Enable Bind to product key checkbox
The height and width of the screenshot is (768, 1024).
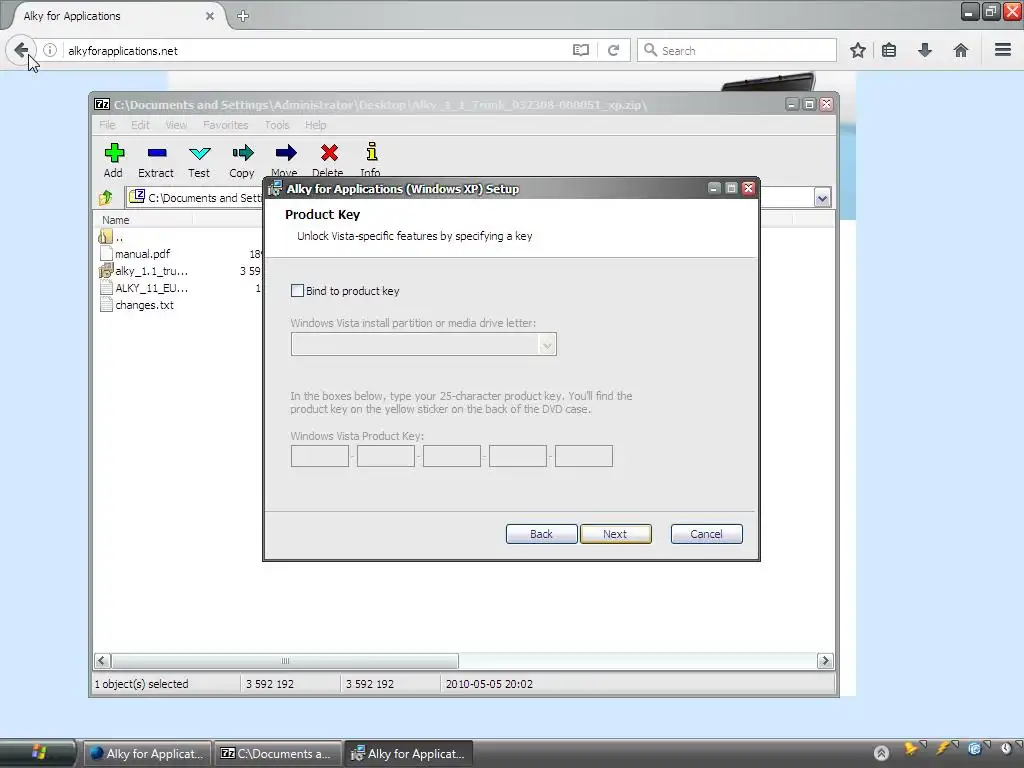click(297, 291)
